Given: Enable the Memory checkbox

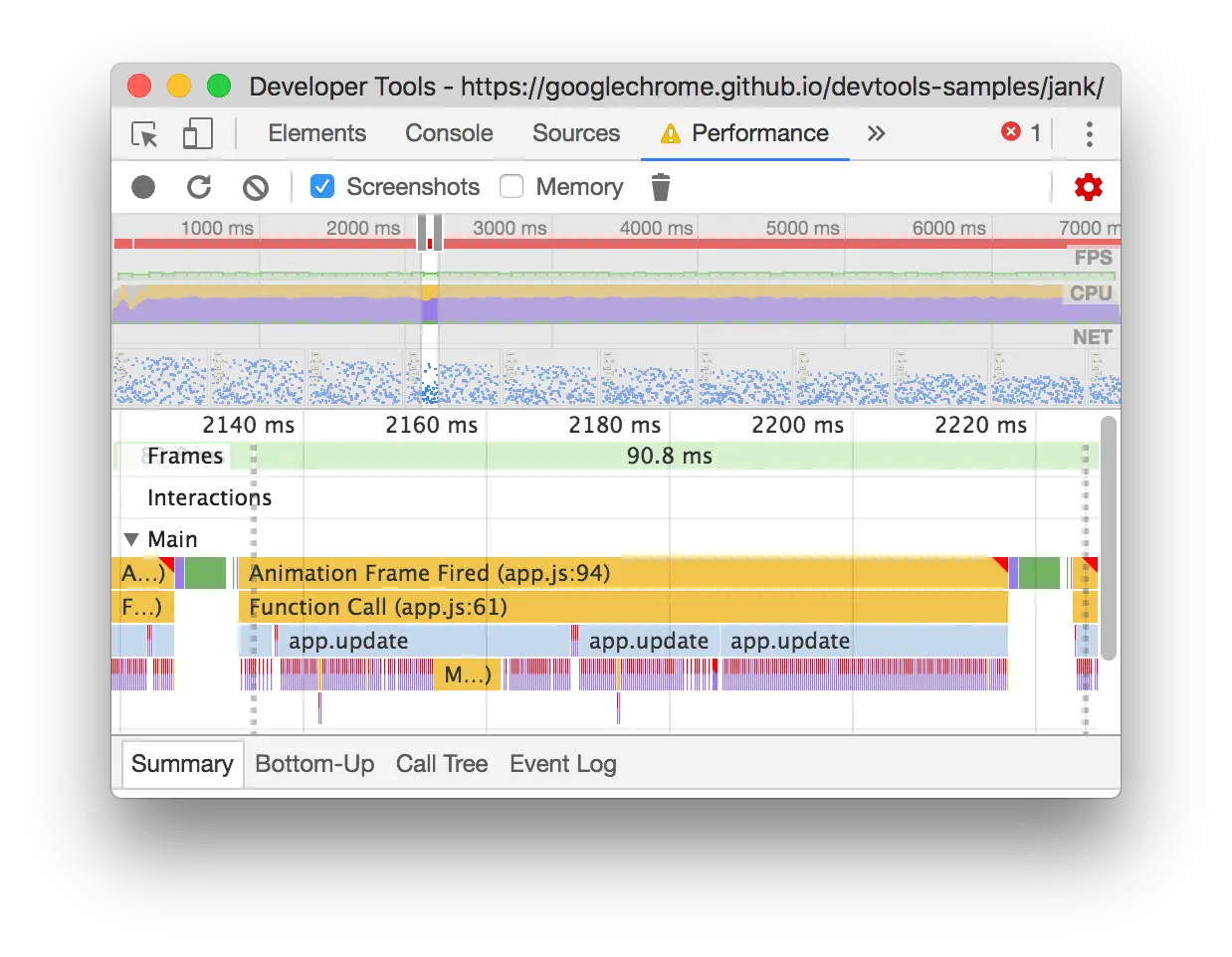Looking at the screenshot, I should click(512, 186).
